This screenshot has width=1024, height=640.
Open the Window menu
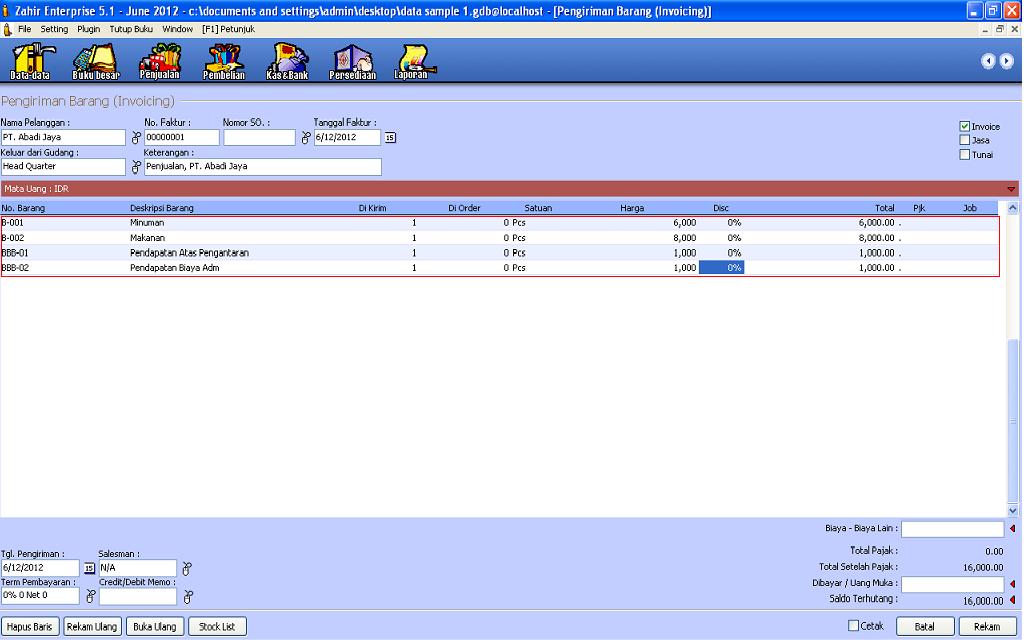pos(178,29)
